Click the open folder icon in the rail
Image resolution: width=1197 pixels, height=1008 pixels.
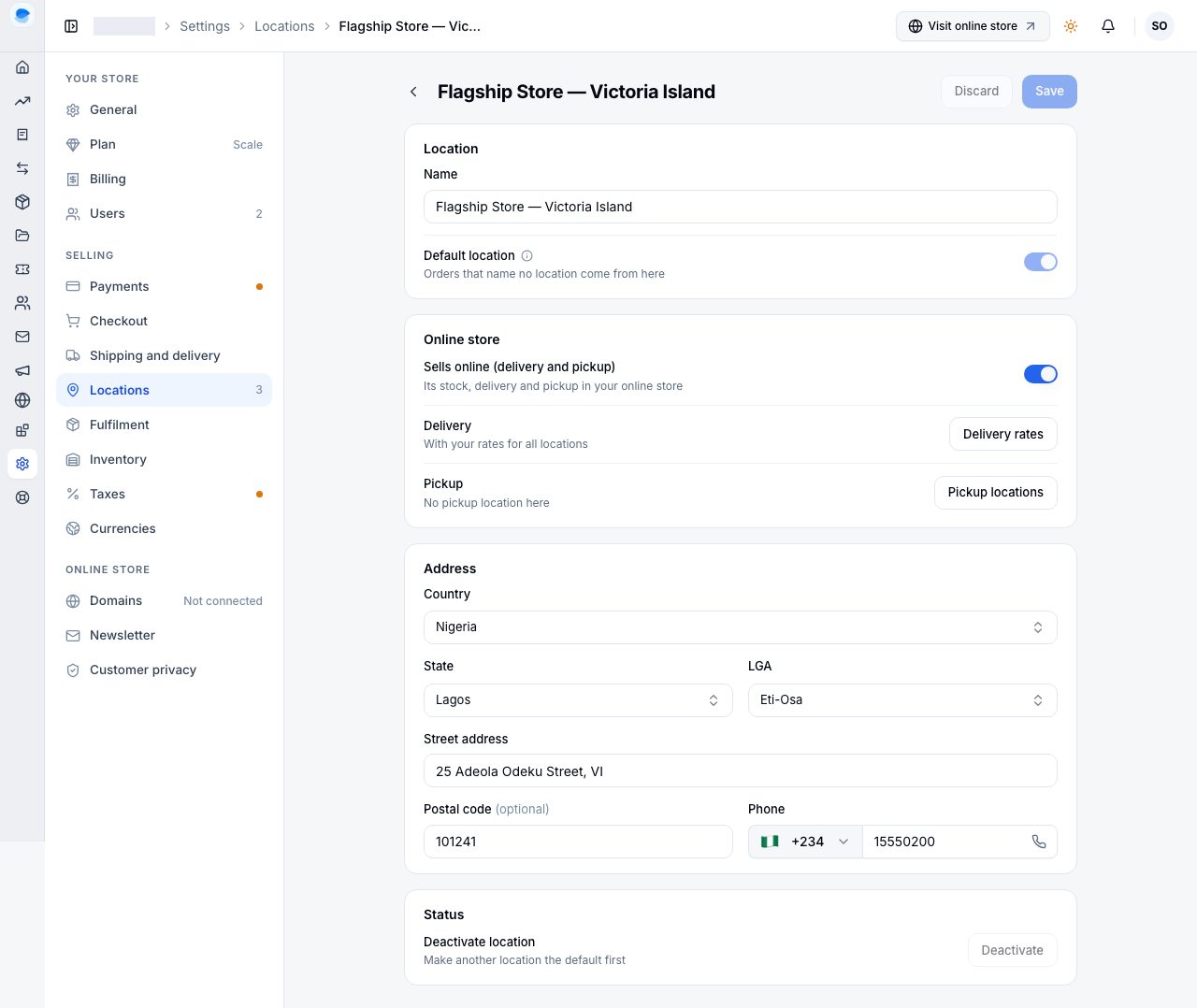[22, 236]
